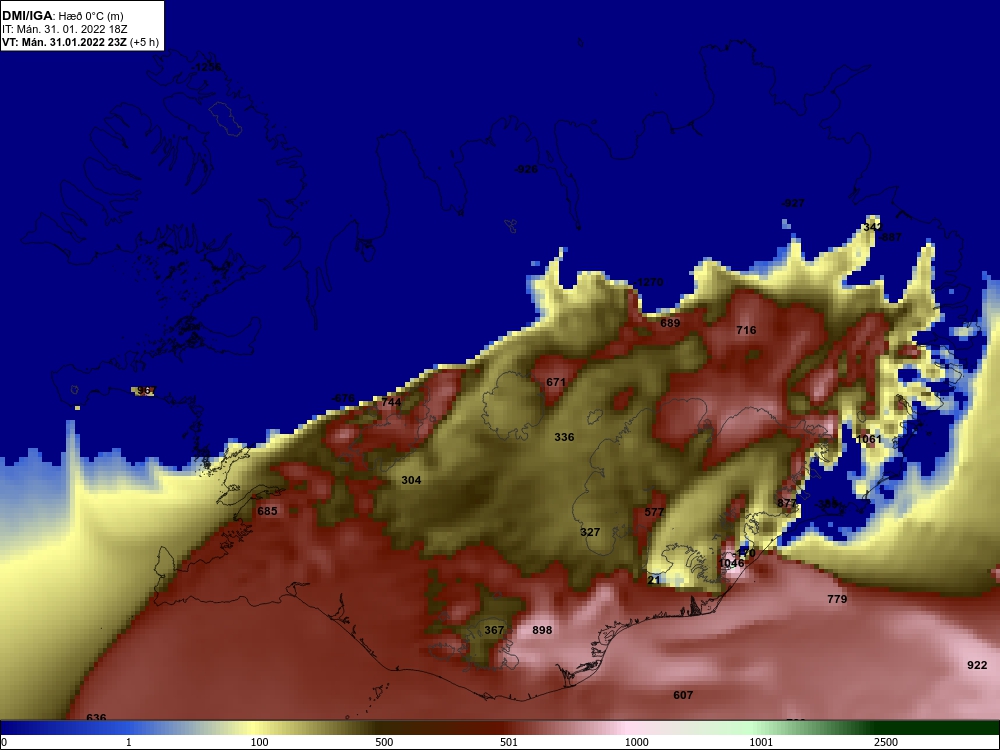Screen dimensions: 1000x750
Task: Click the map value '342'
Action: click(x=872, y=227)
